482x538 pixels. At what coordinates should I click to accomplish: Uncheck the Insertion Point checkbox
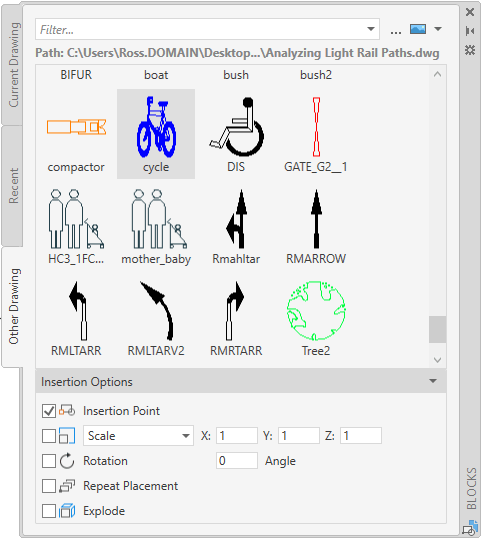(x=49, y=411)
